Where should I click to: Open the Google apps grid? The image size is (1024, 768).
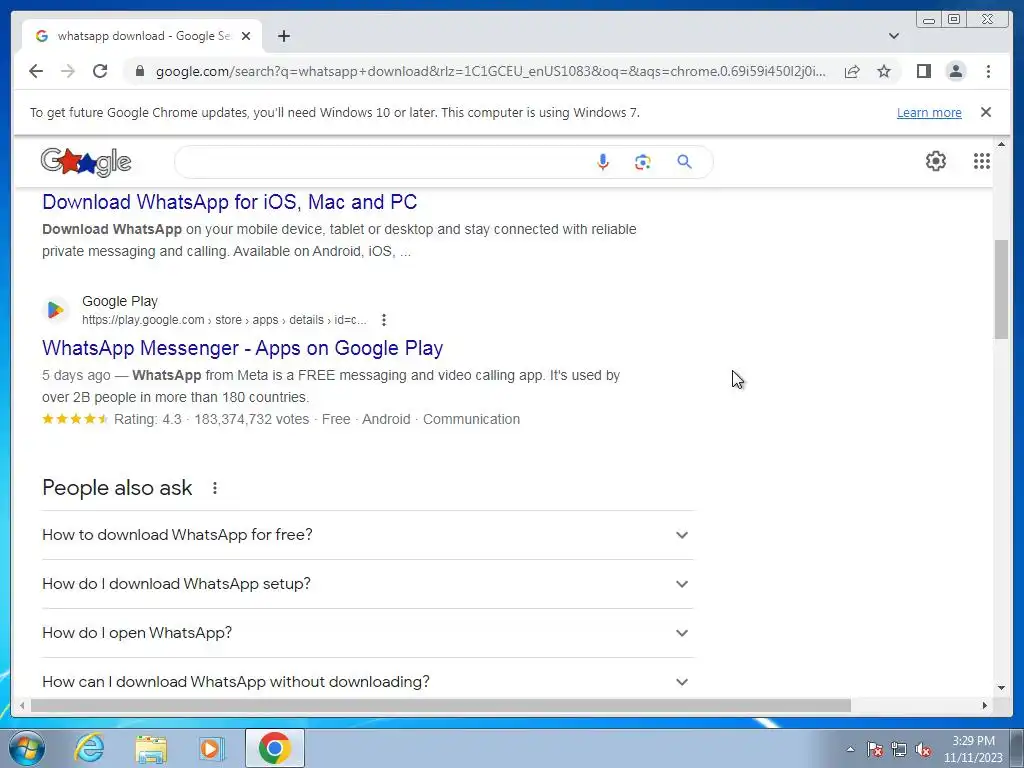[982, 161]
